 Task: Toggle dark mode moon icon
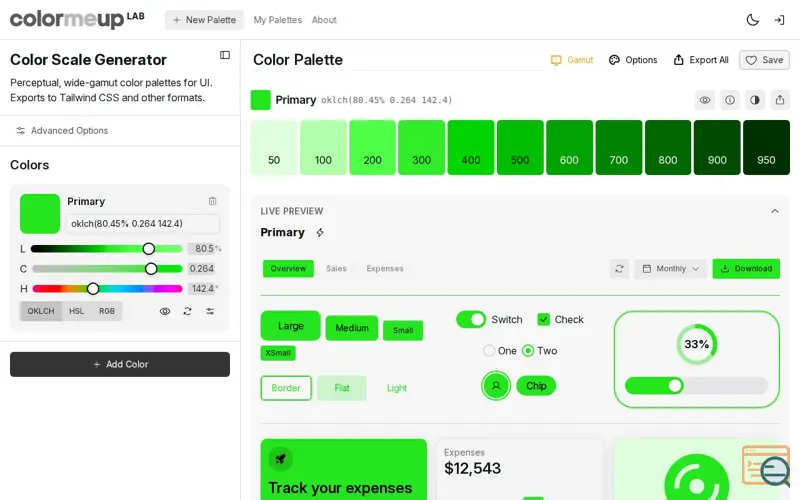point(753,20)
